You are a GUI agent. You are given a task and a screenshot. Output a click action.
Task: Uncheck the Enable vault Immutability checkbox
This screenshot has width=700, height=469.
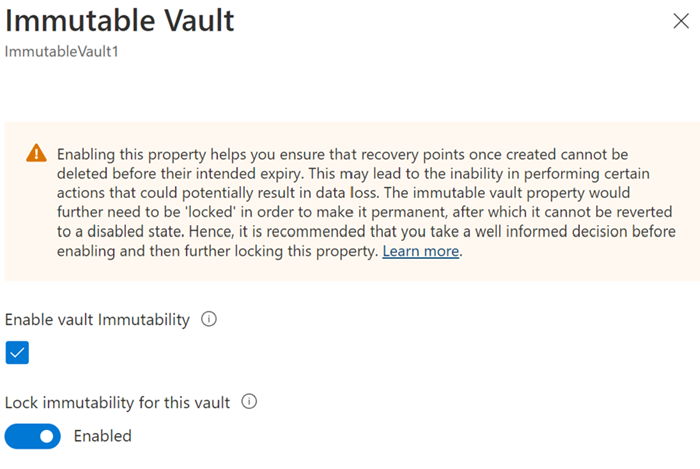coord(17,352)
